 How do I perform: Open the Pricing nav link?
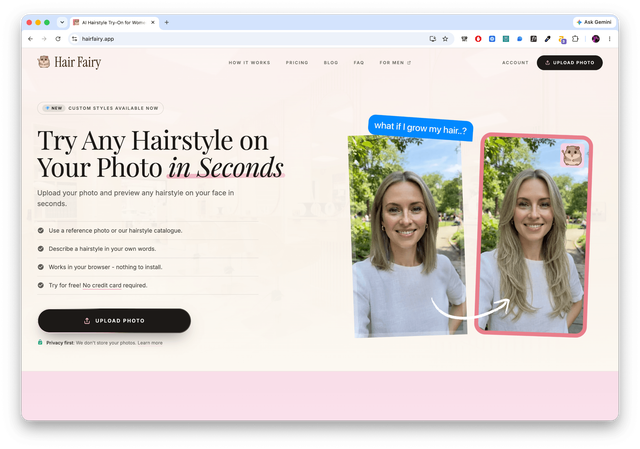click(297, 62)
